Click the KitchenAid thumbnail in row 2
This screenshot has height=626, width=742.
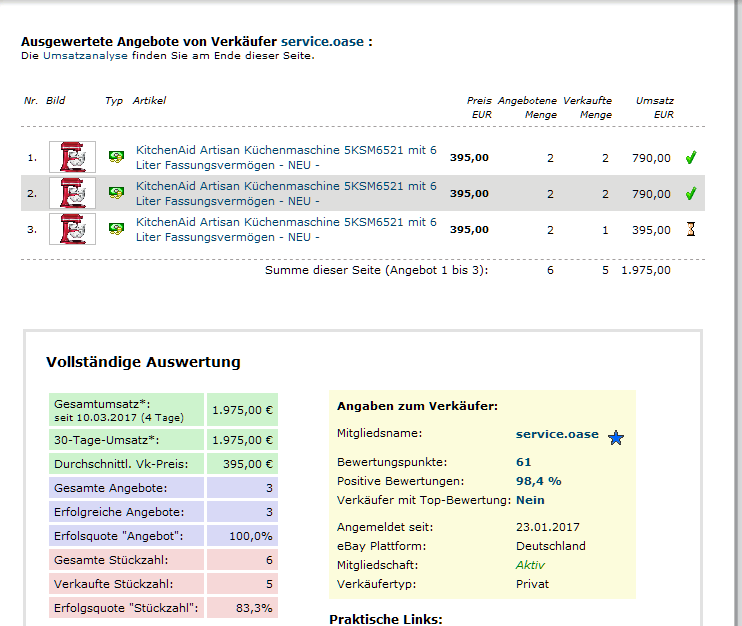pyautogui.click(x=72, y=193)
